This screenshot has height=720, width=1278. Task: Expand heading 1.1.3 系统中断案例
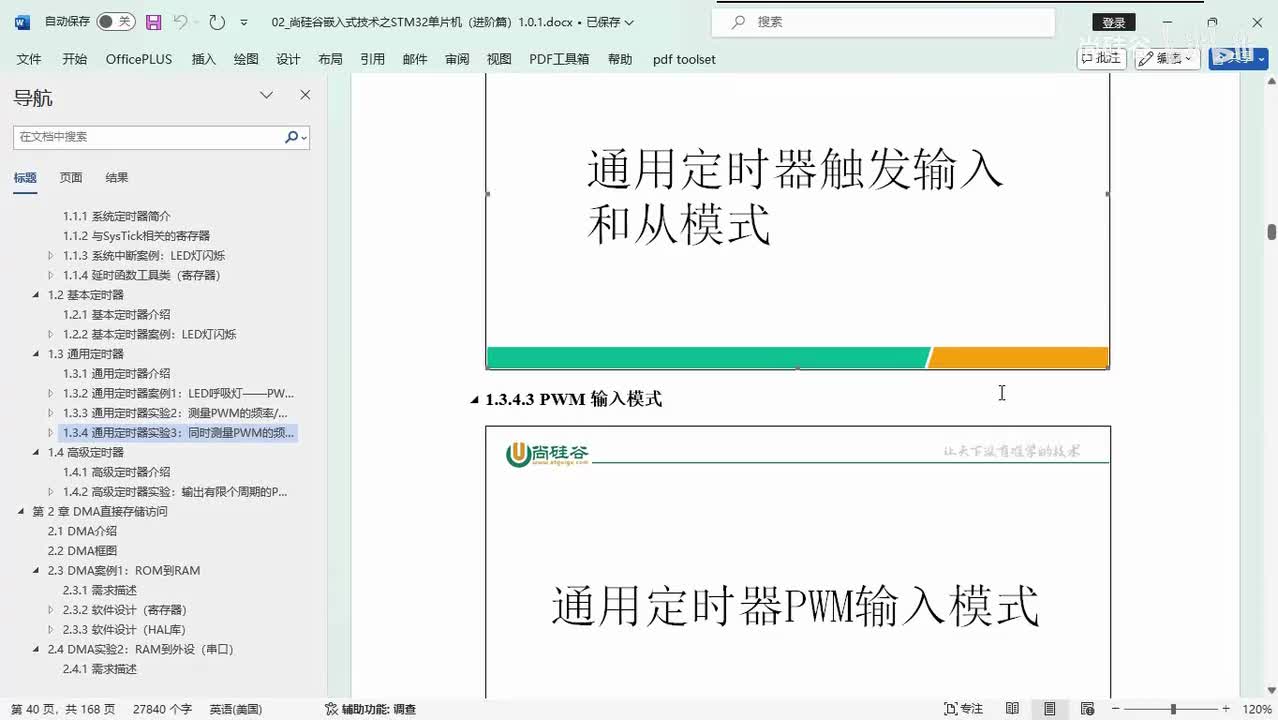51,255
